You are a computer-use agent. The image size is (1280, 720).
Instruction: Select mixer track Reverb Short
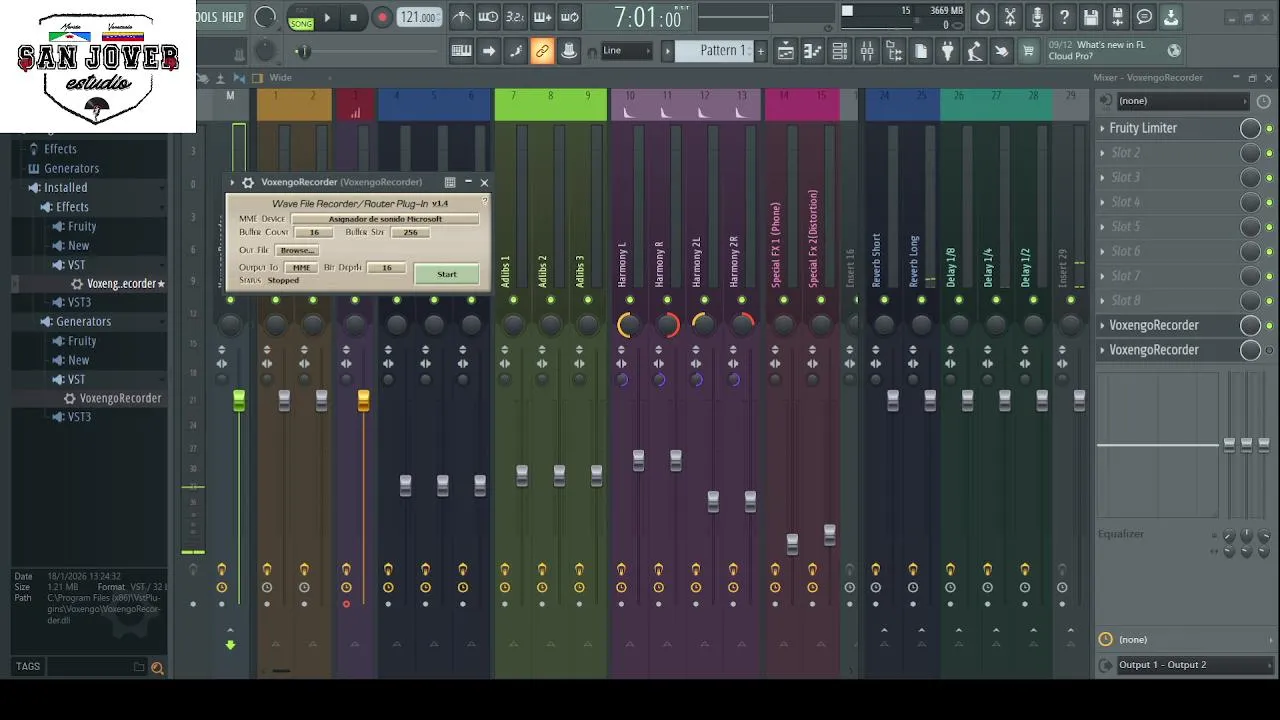click(876, 260)
